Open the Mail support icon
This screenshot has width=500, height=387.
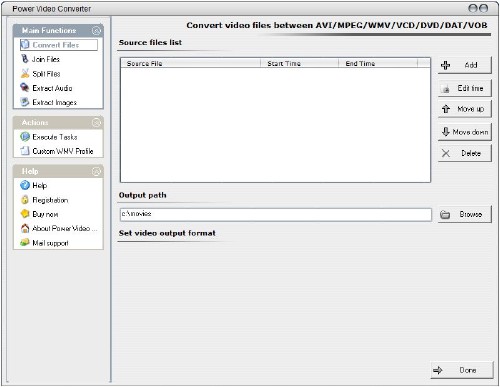coord(25,242)
